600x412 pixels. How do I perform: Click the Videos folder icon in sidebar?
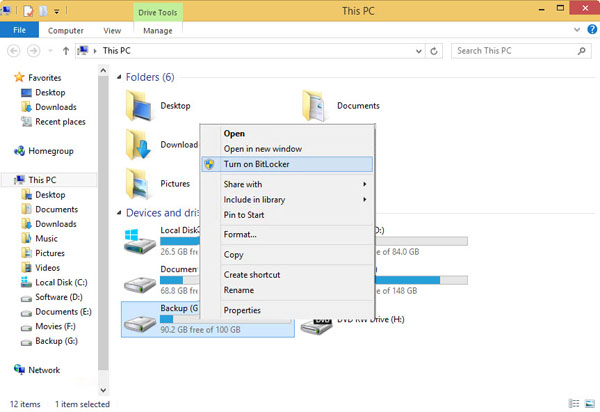coord(26,268)
